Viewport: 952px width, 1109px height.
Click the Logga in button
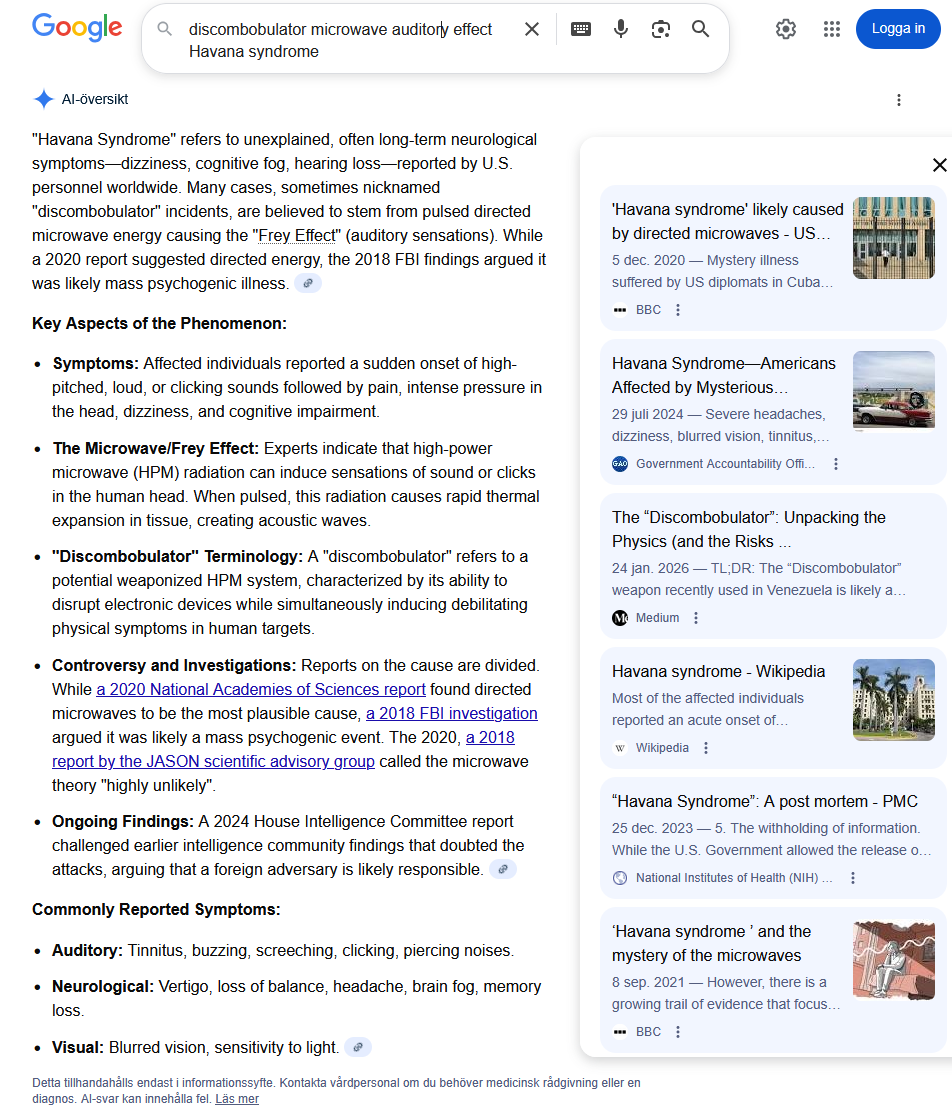[898, 29]
